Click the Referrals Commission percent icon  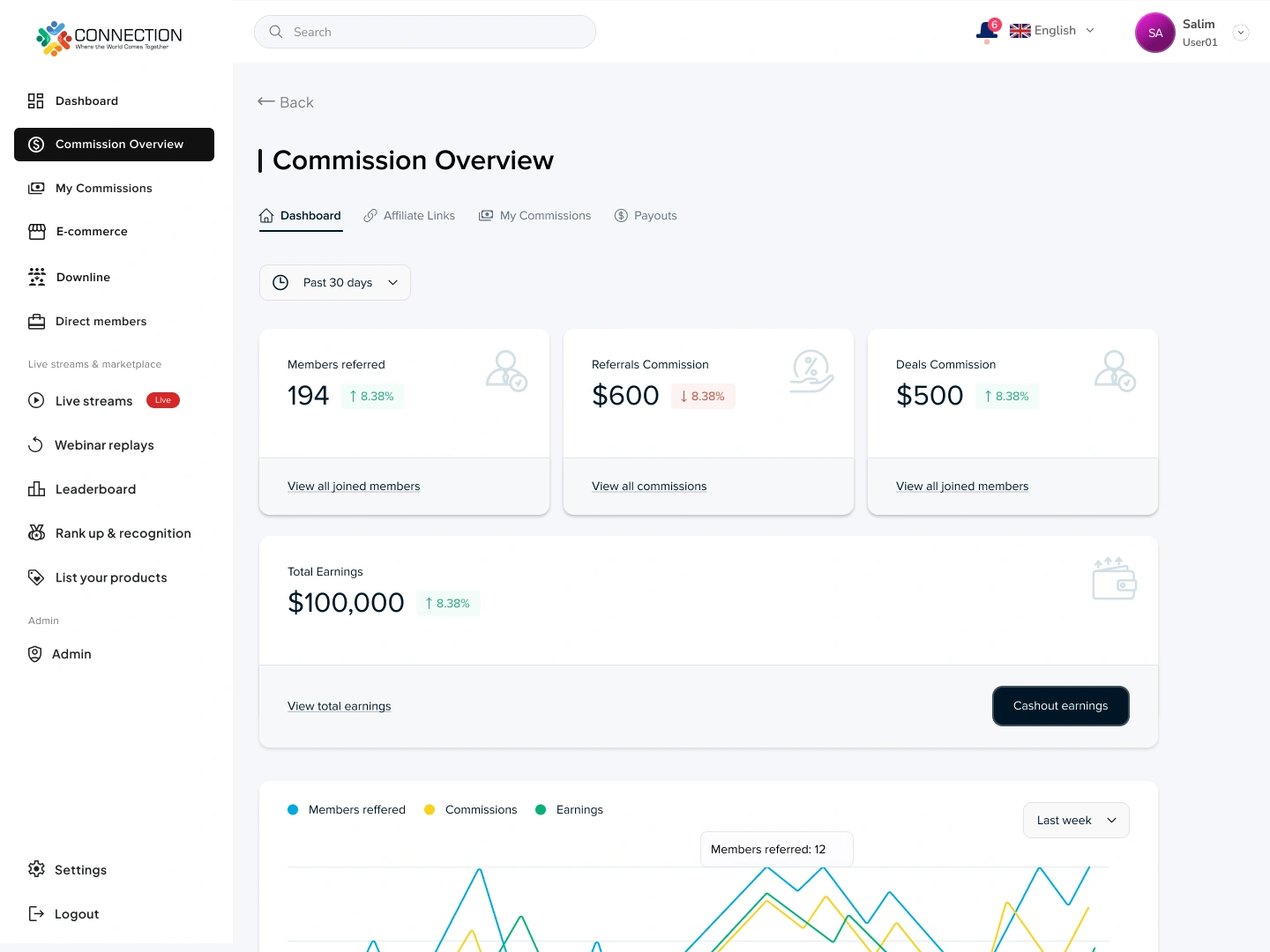pyautogui.click(x=811, y=371)
